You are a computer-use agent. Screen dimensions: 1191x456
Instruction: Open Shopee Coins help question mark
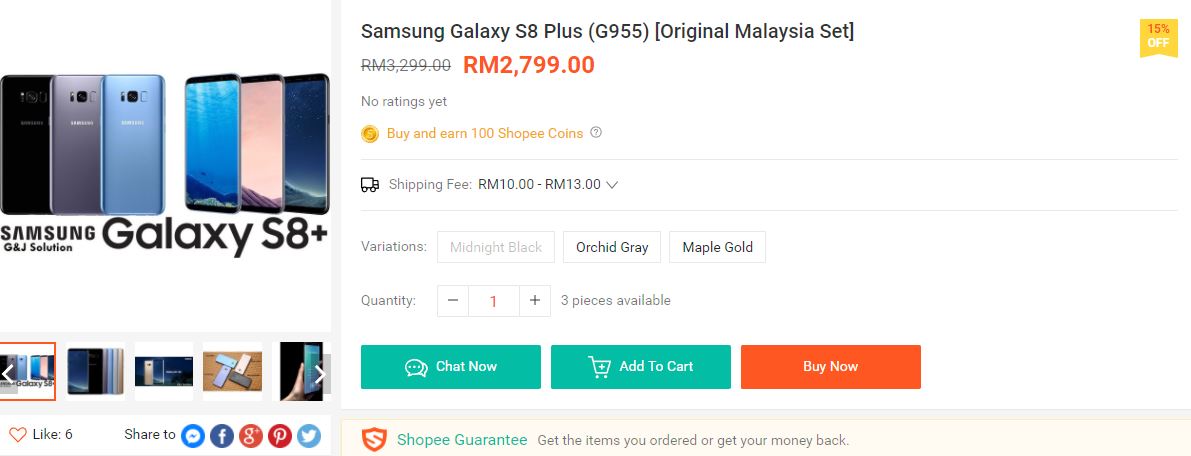click(x=596, y=132)
